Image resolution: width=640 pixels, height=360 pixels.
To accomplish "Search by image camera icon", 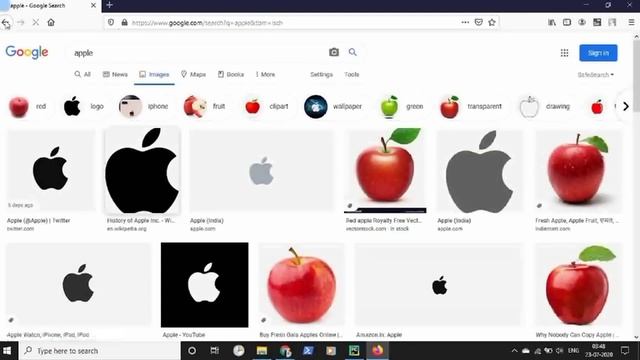I will [334, 52].
